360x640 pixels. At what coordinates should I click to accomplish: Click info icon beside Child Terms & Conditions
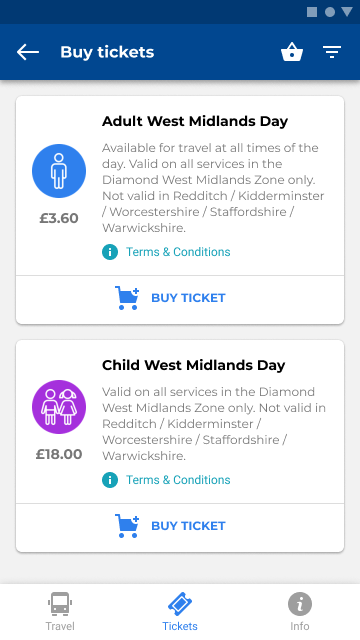[x=110, y=480]
